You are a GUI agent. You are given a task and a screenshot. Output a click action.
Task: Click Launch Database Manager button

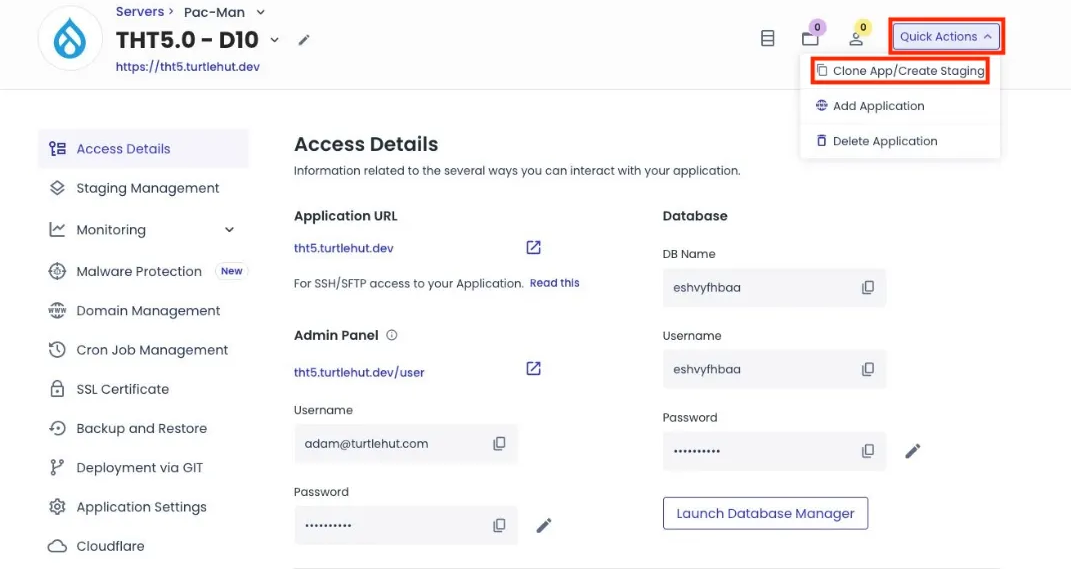click(765, 513)
